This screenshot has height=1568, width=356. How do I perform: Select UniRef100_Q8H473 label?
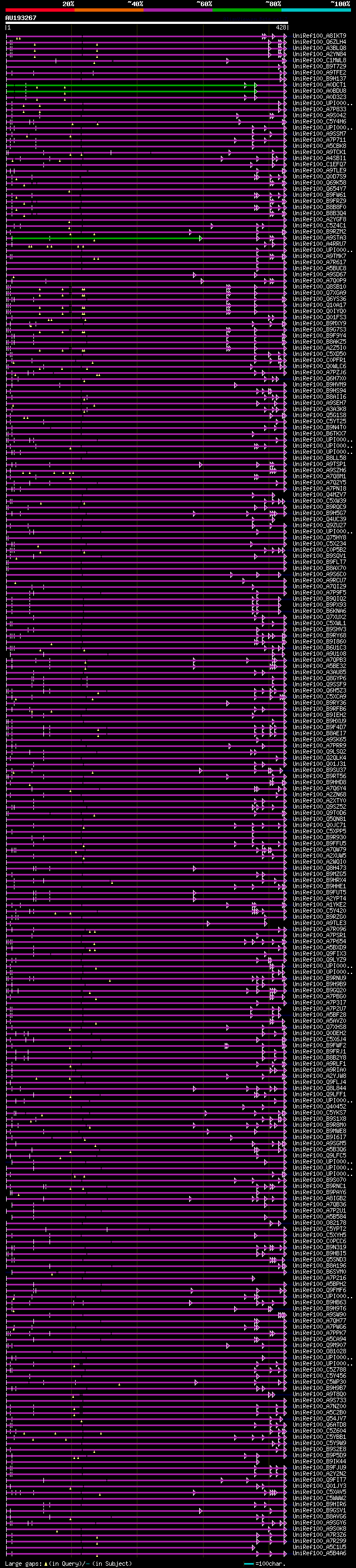click(x=319, y=868)
